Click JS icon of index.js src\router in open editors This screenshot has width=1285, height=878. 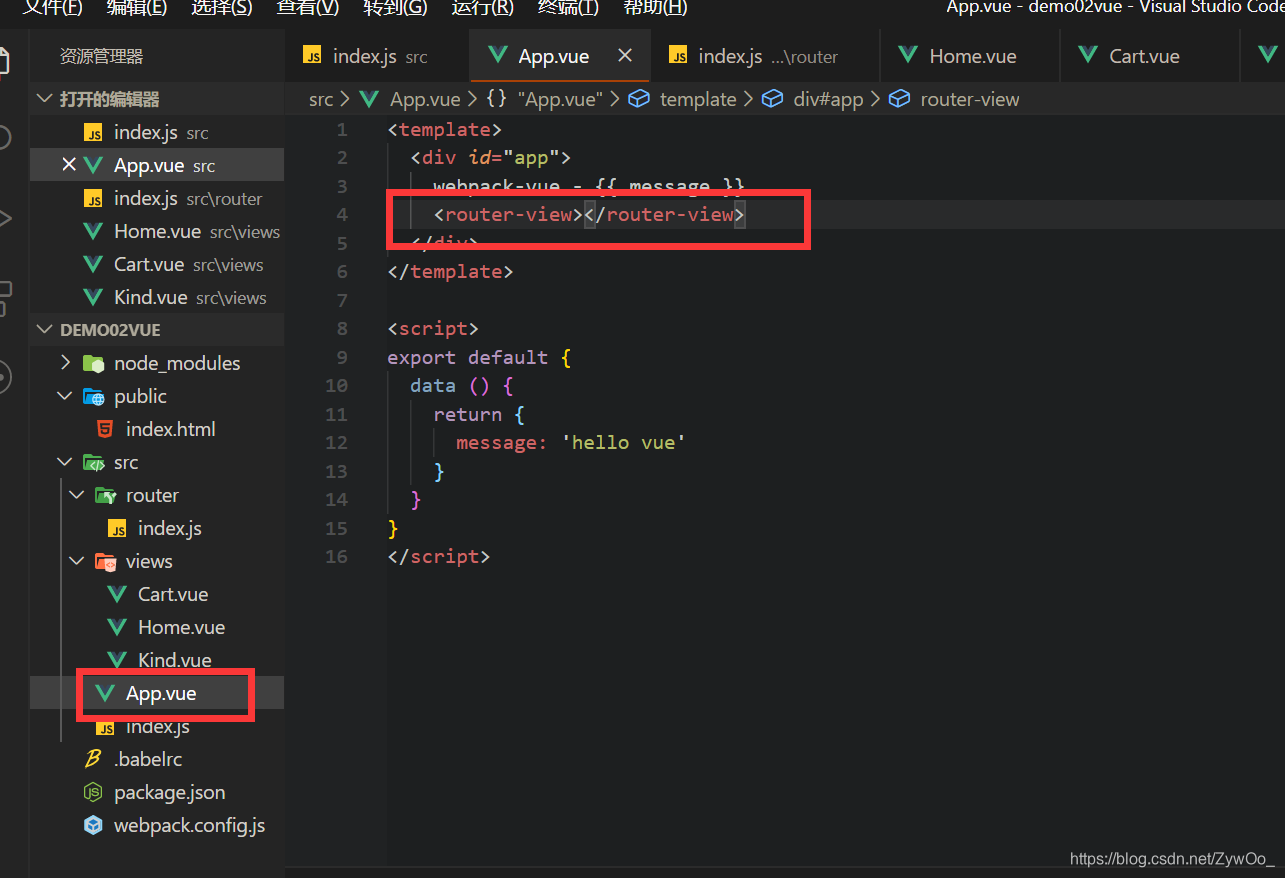93,198
